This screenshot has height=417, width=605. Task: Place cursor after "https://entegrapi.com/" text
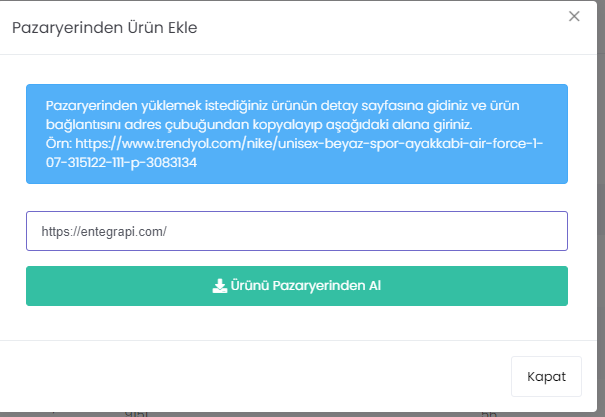point(167,231)
